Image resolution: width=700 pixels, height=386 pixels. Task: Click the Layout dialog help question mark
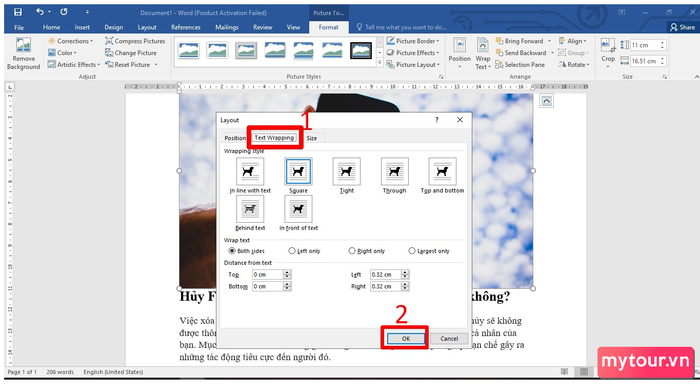(x=437, y=120)
